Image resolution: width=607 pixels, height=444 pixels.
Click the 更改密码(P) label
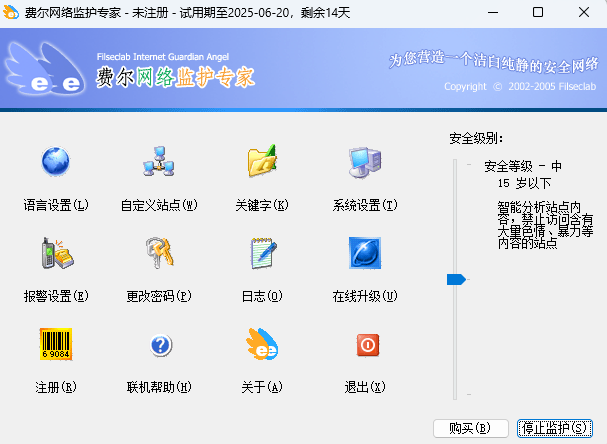[159, 296]
